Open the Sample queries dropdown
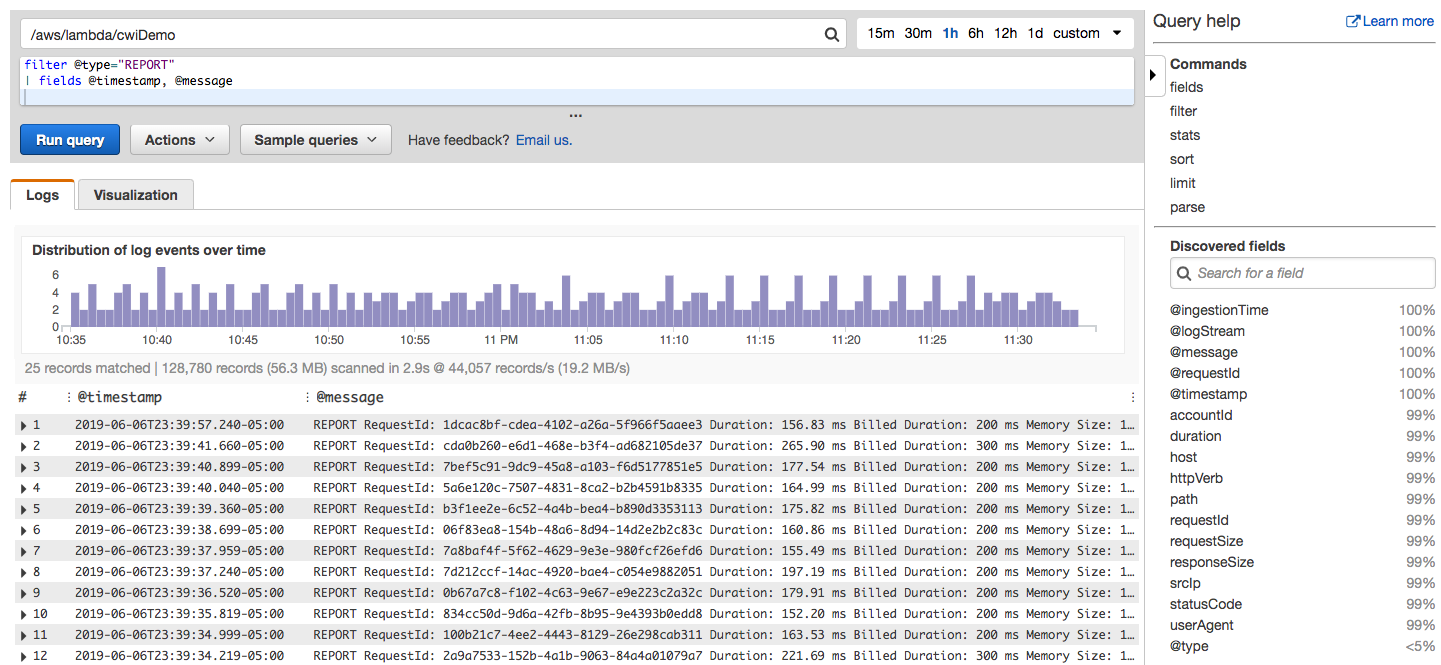 point(315,139)
